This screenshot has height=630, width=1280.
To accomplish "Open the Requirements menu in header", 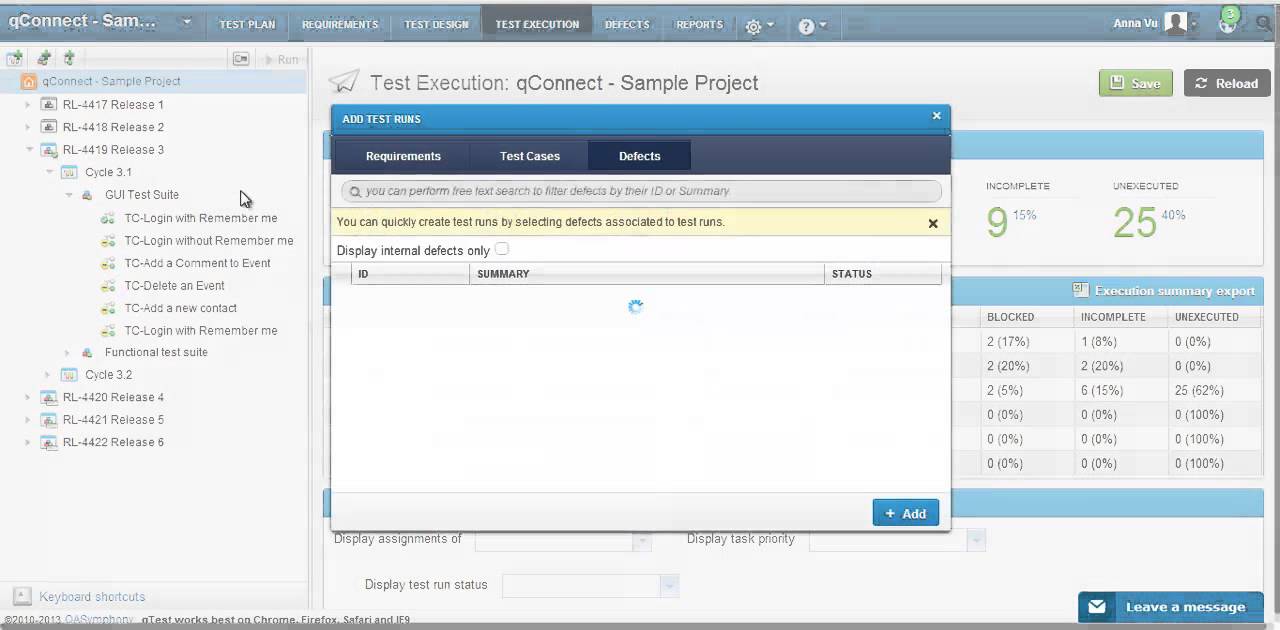I will point(340,25).
